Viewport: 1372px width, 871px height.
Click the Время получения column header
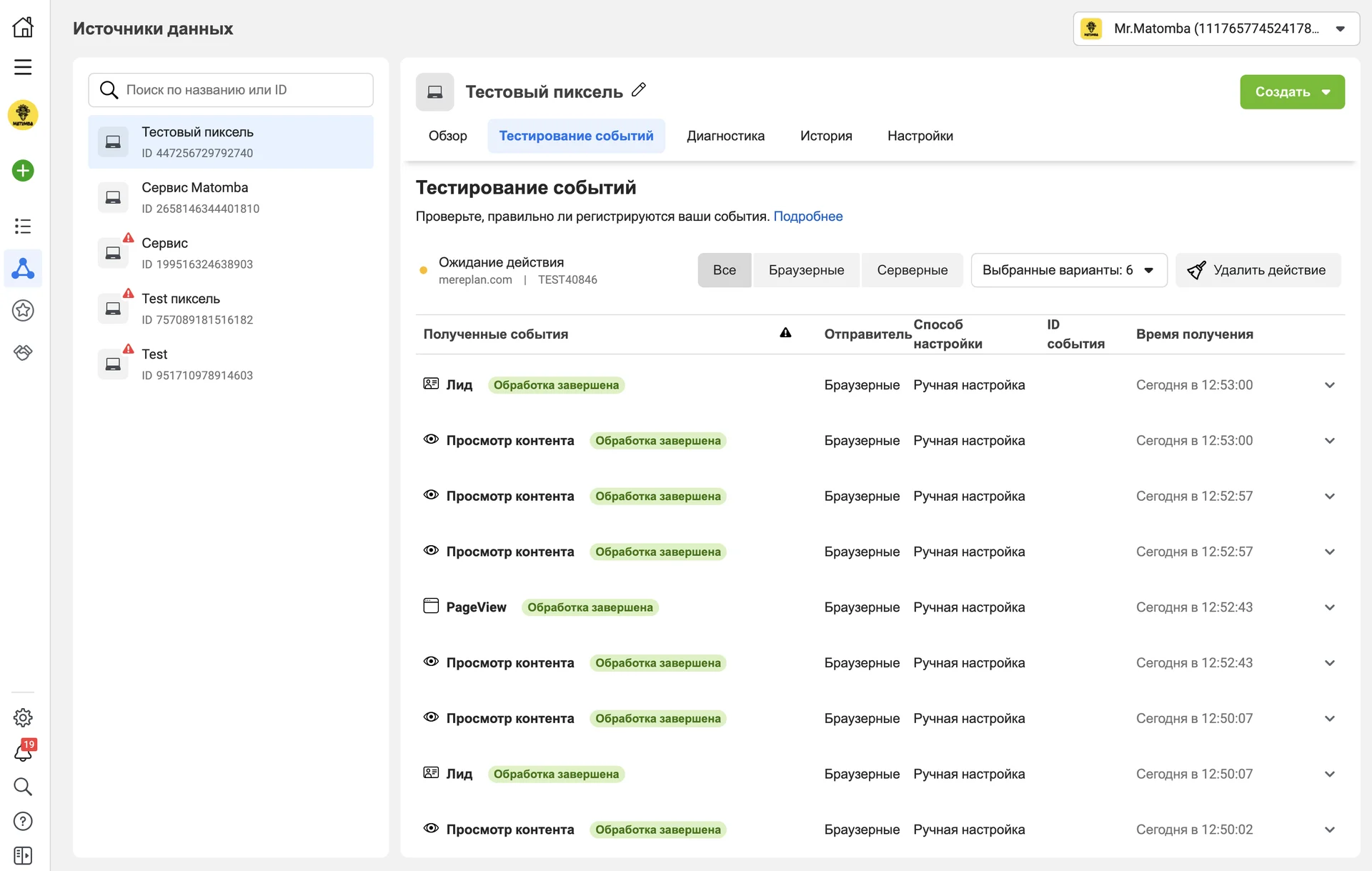[x=1194, y=334]
